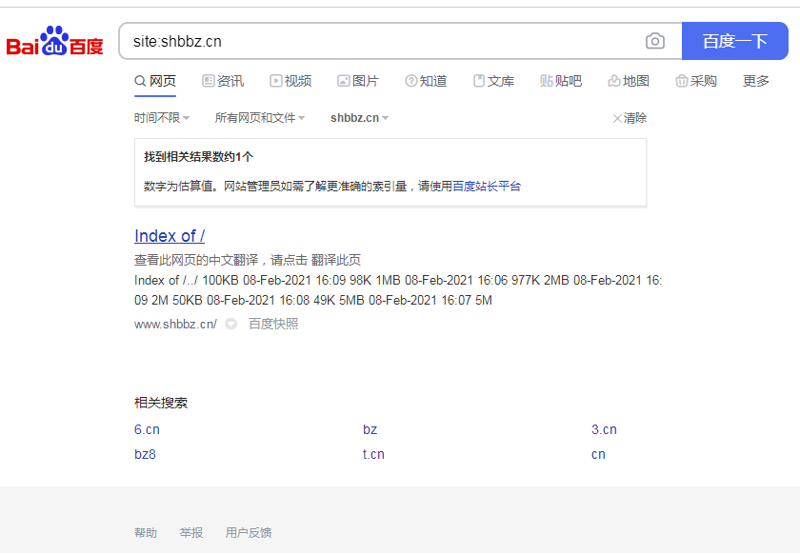
Task: Expand the 所有网页和文件 file type dropdown
Action: (260, 118)
